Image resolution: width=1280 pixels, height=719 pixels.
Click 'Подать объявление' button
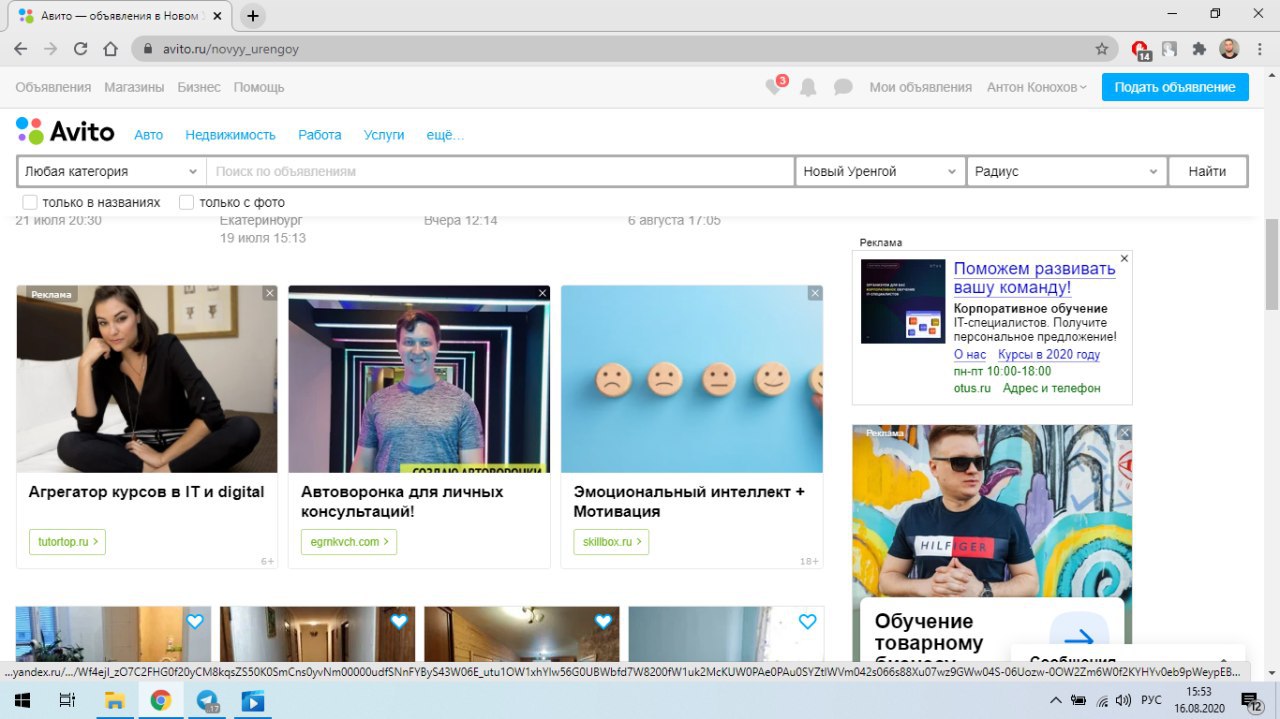pyautogui.click(x=1175, y=87)
